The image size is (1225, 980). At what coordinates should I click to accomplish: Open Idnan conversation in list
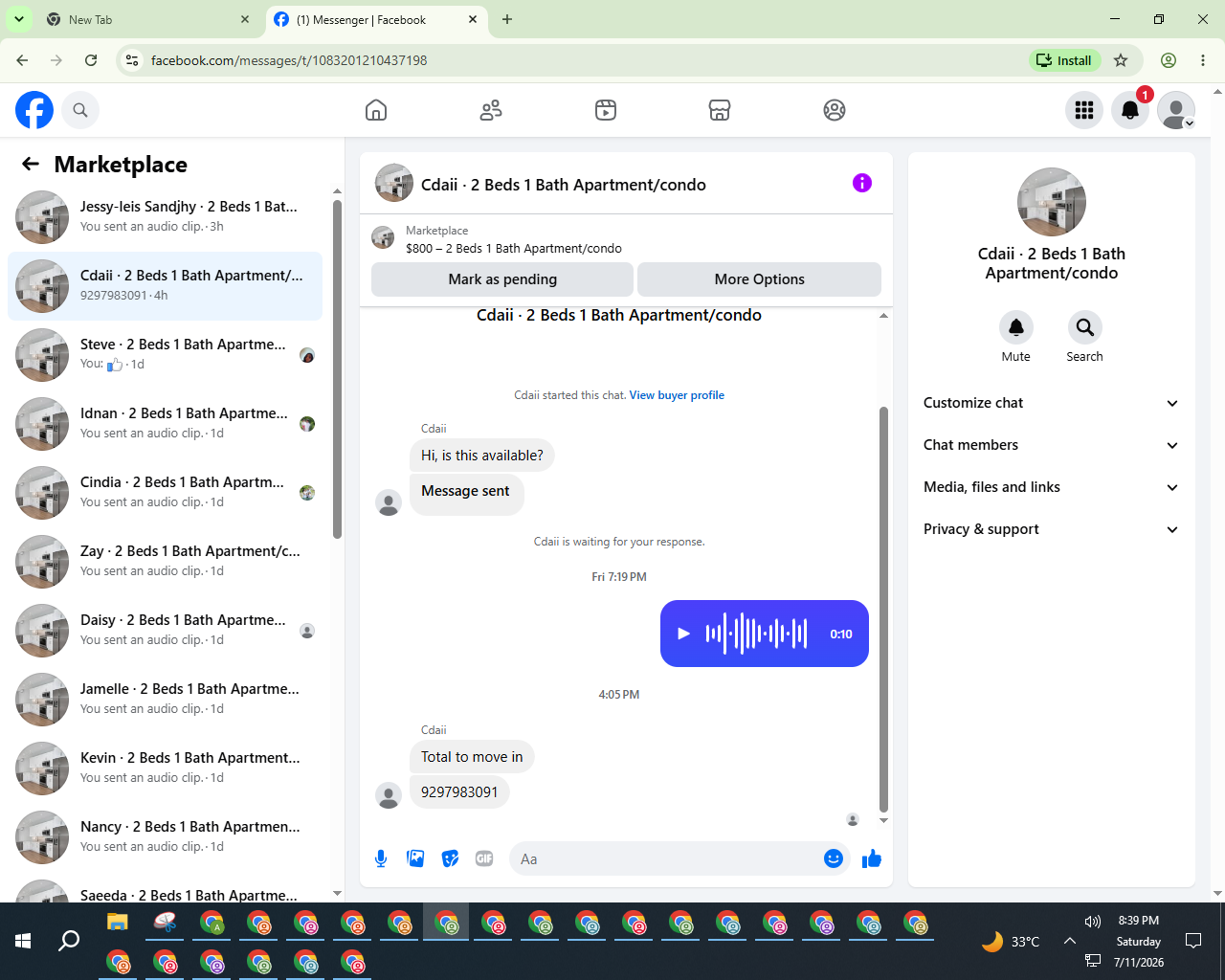165,424
